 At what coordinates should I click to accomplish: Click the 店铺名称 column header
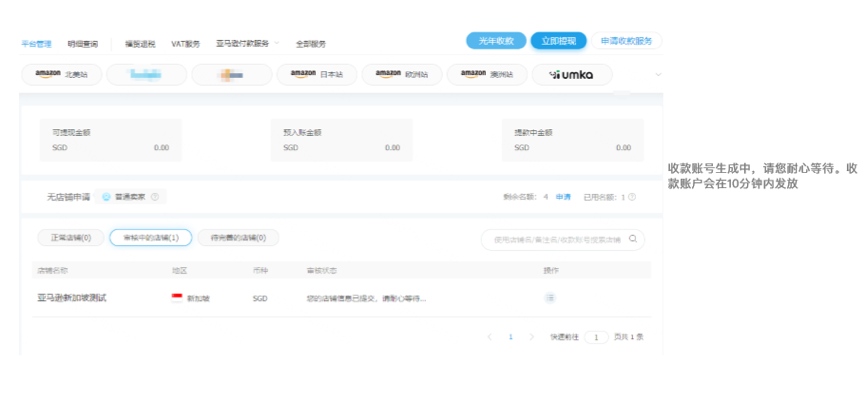pyautogui.click(x=52, y=271)
